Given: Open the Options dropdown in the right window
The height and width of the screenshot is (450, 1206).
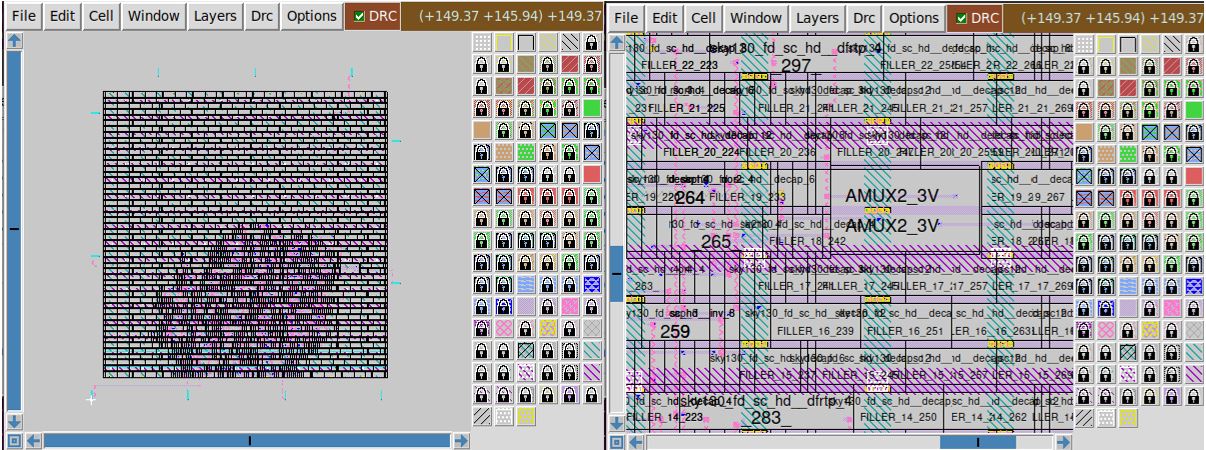Looking at the screenshot, I should point(914,18).
